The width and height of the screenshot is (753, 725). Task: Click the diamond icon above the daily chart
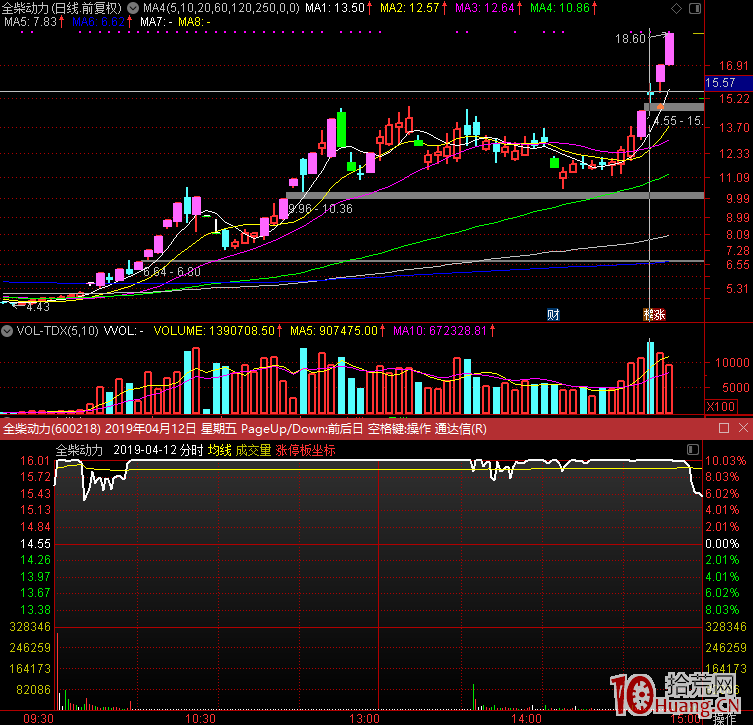676,9
